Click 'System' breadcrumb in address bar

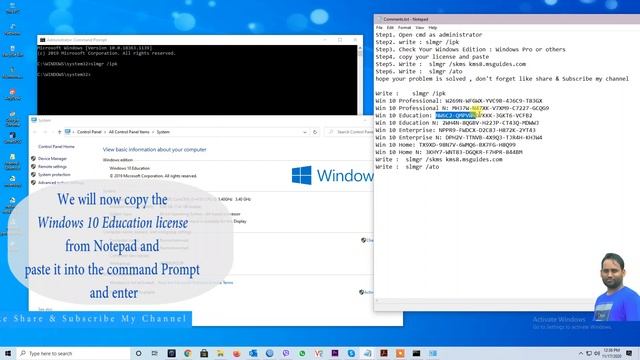(163, 132)
